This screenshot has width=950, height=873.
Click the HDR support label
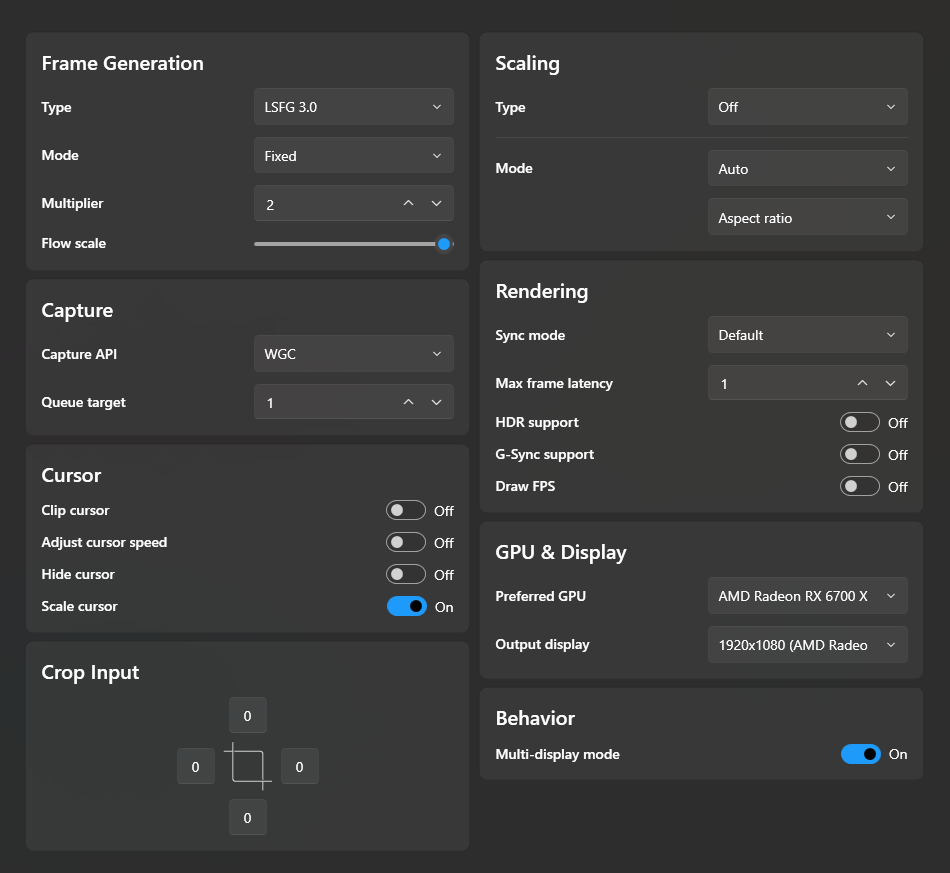[x=537, y=422]
